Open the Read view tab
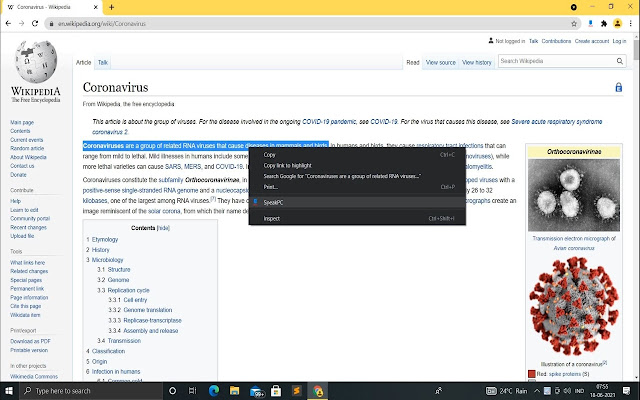640x400 pixels. pyautogui.click(x=413, y=62)
